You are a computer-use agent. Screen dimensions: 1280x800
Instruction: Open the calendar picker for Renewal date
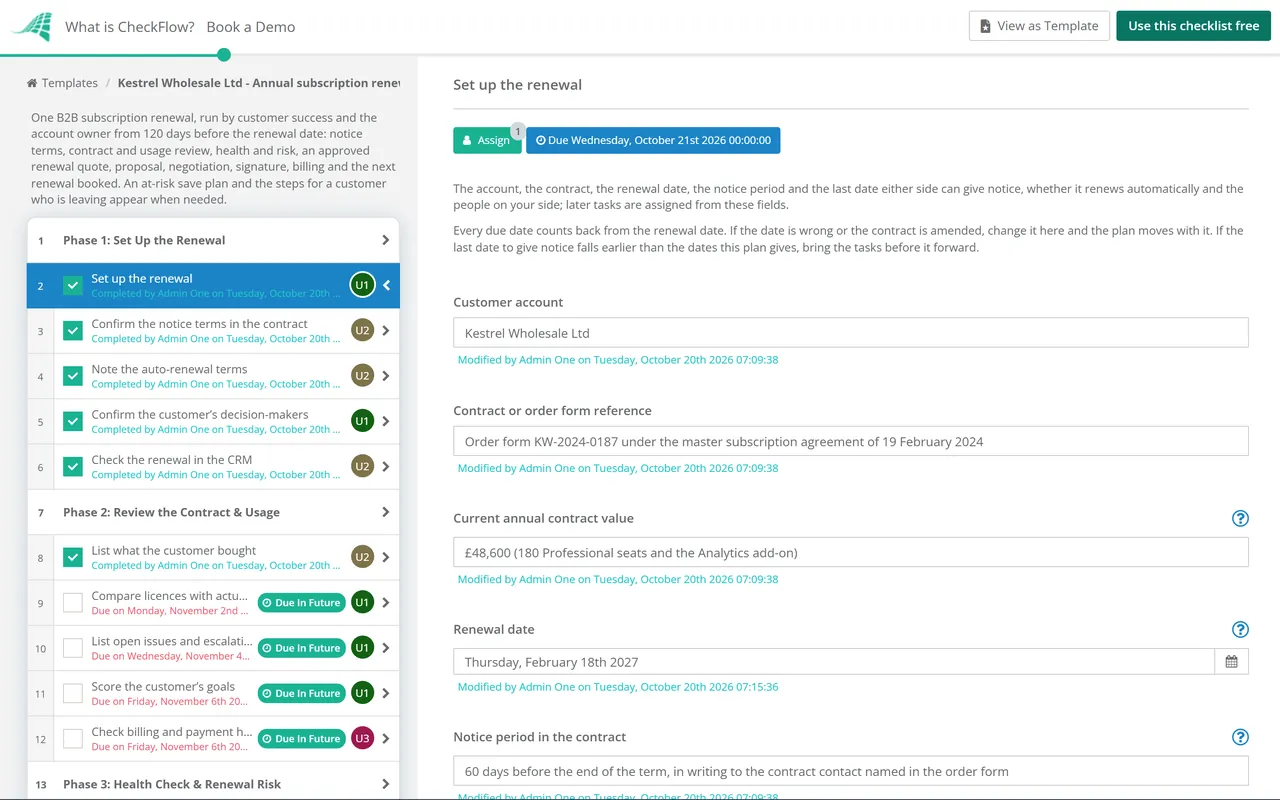pyautogui.click(x=1231, y=662)
